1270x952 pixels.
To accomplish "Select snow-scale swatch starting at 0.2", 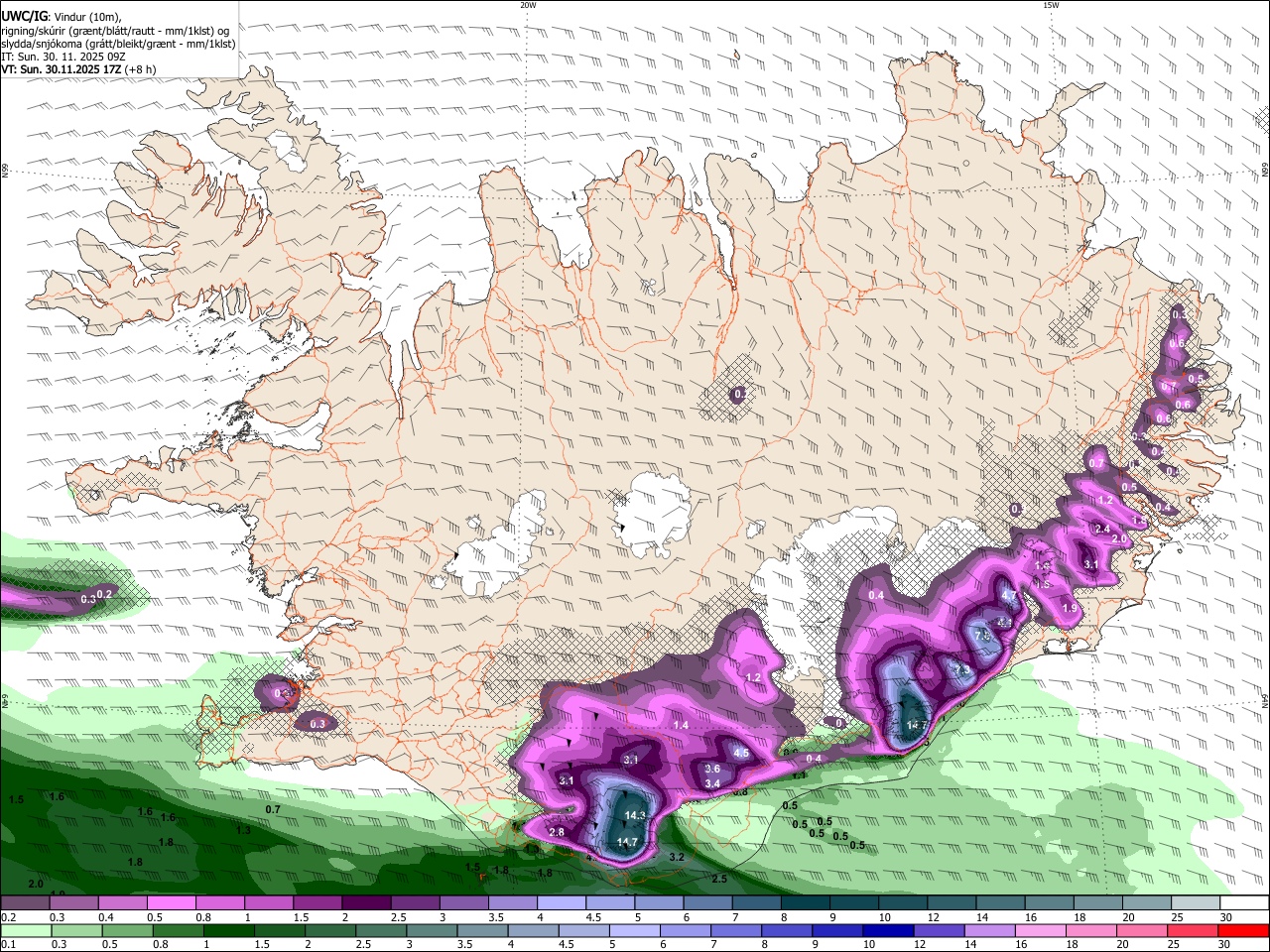I will [x=26, y=904].
